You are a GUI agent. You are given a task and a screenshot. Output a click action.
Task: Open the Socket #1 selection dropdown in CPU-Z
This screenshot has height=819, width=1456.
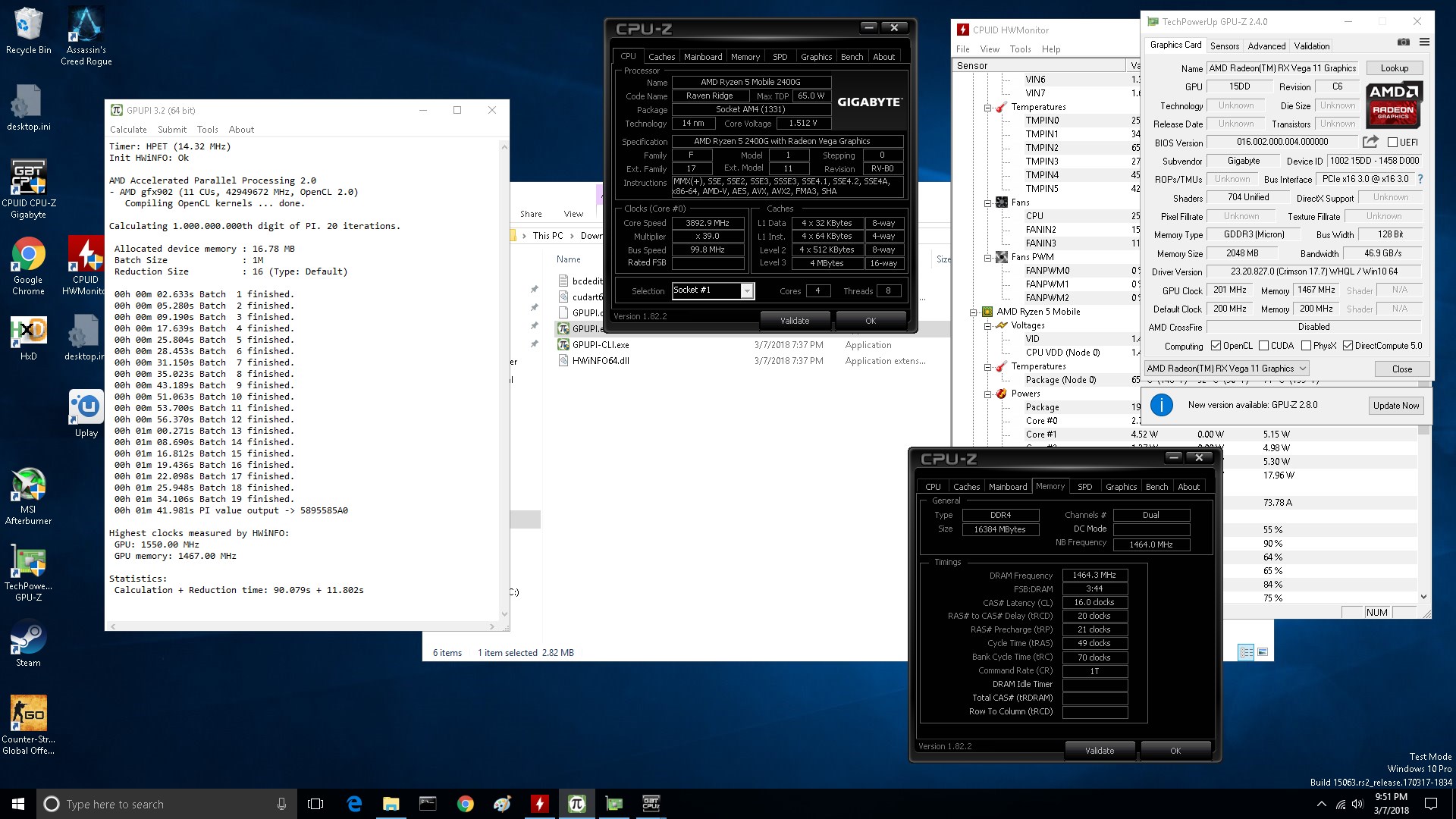(x=747, y=291)
